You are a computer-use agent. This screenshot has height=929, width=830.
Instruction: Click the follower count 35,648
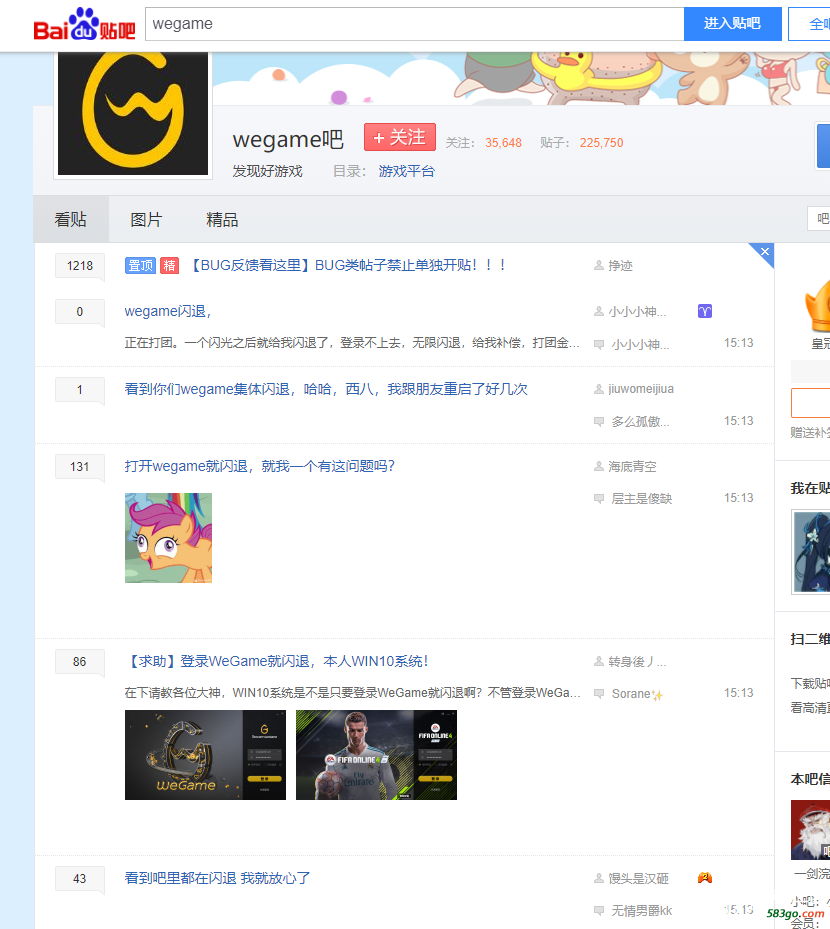(x=504, y=143)
